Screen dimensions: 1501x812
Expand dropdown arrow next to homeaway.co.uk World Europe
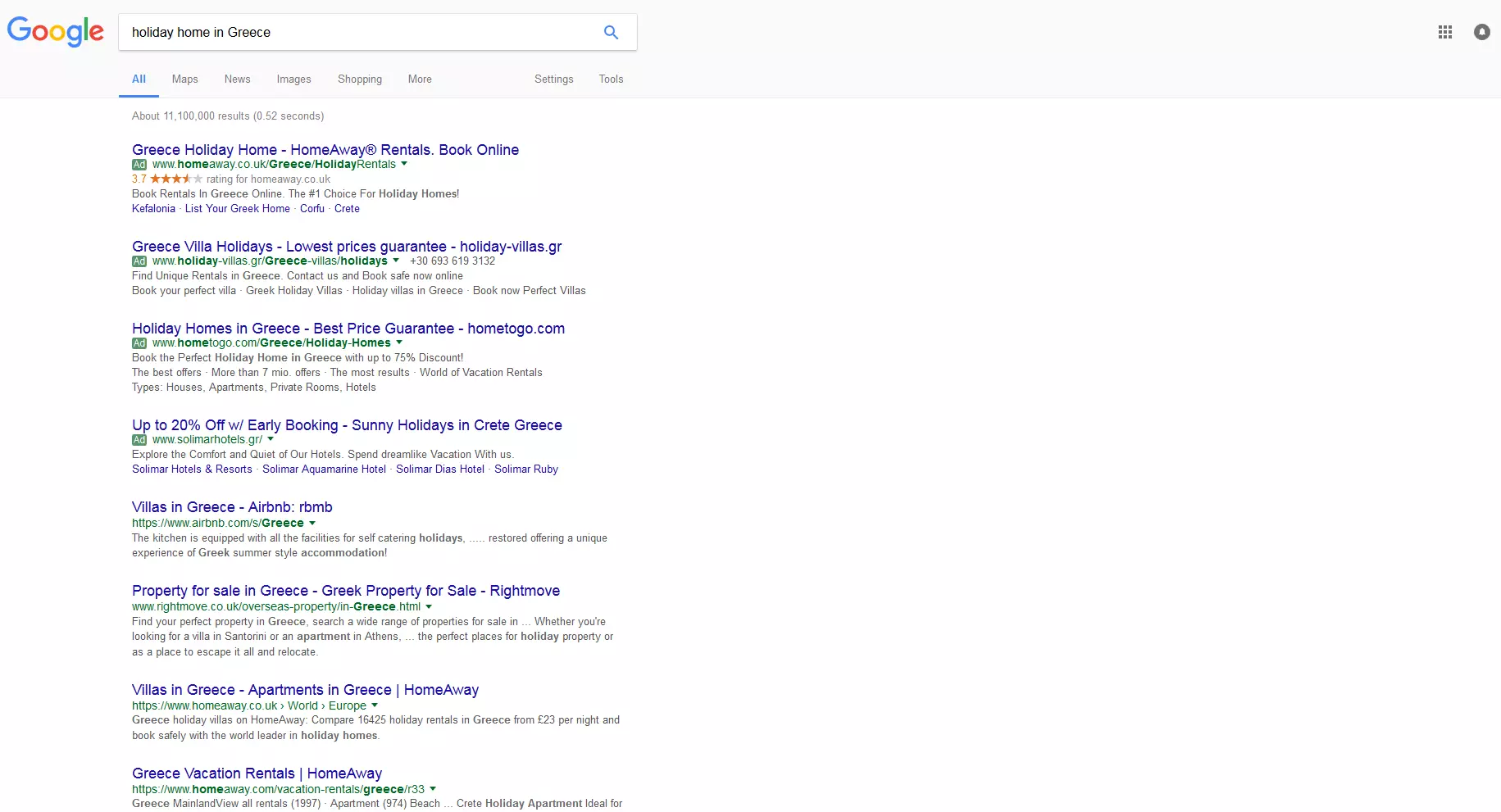pos(375,705)
